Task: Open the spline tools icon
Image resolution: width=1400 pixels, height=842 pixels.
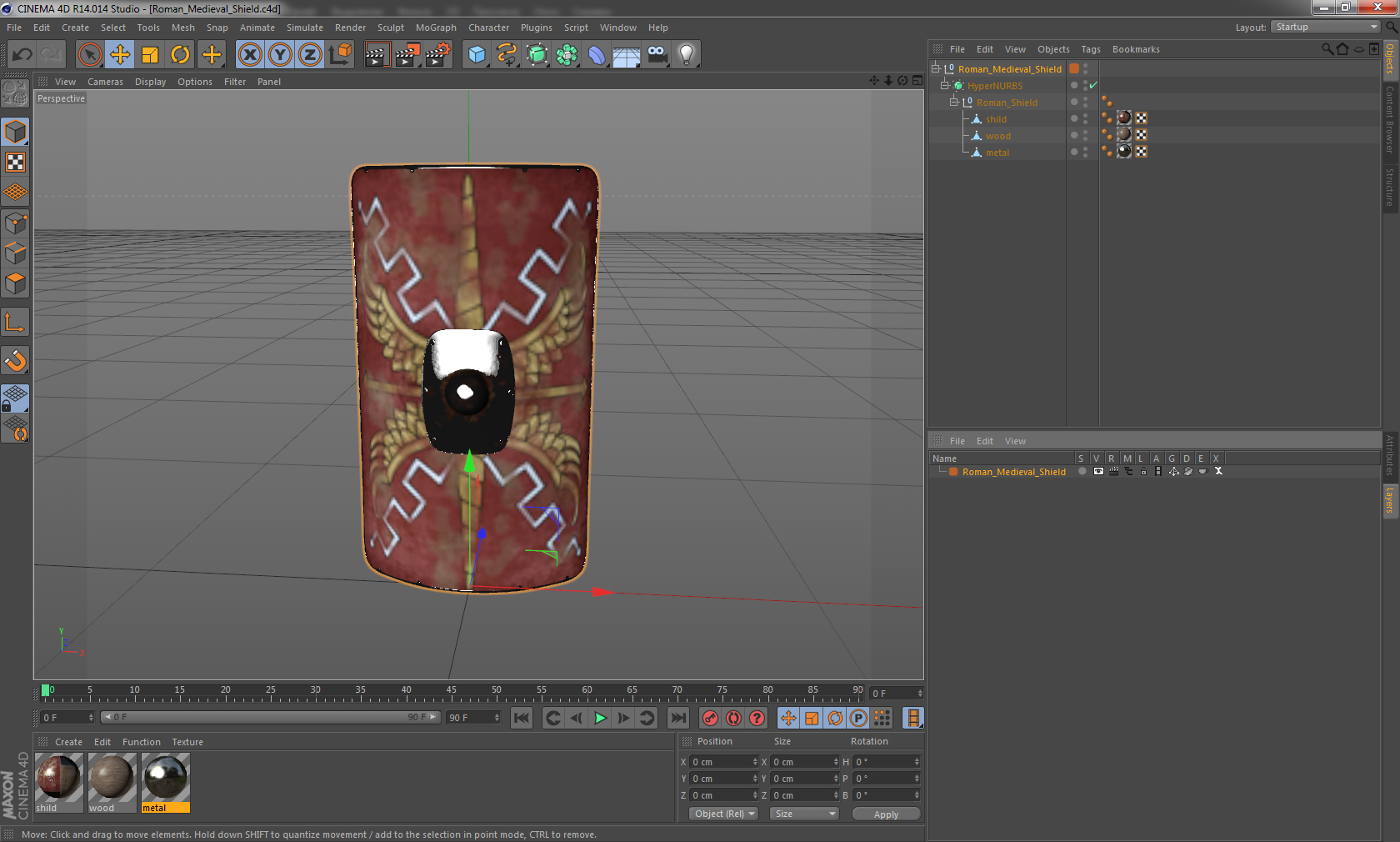Action: (x=507, y=55)
